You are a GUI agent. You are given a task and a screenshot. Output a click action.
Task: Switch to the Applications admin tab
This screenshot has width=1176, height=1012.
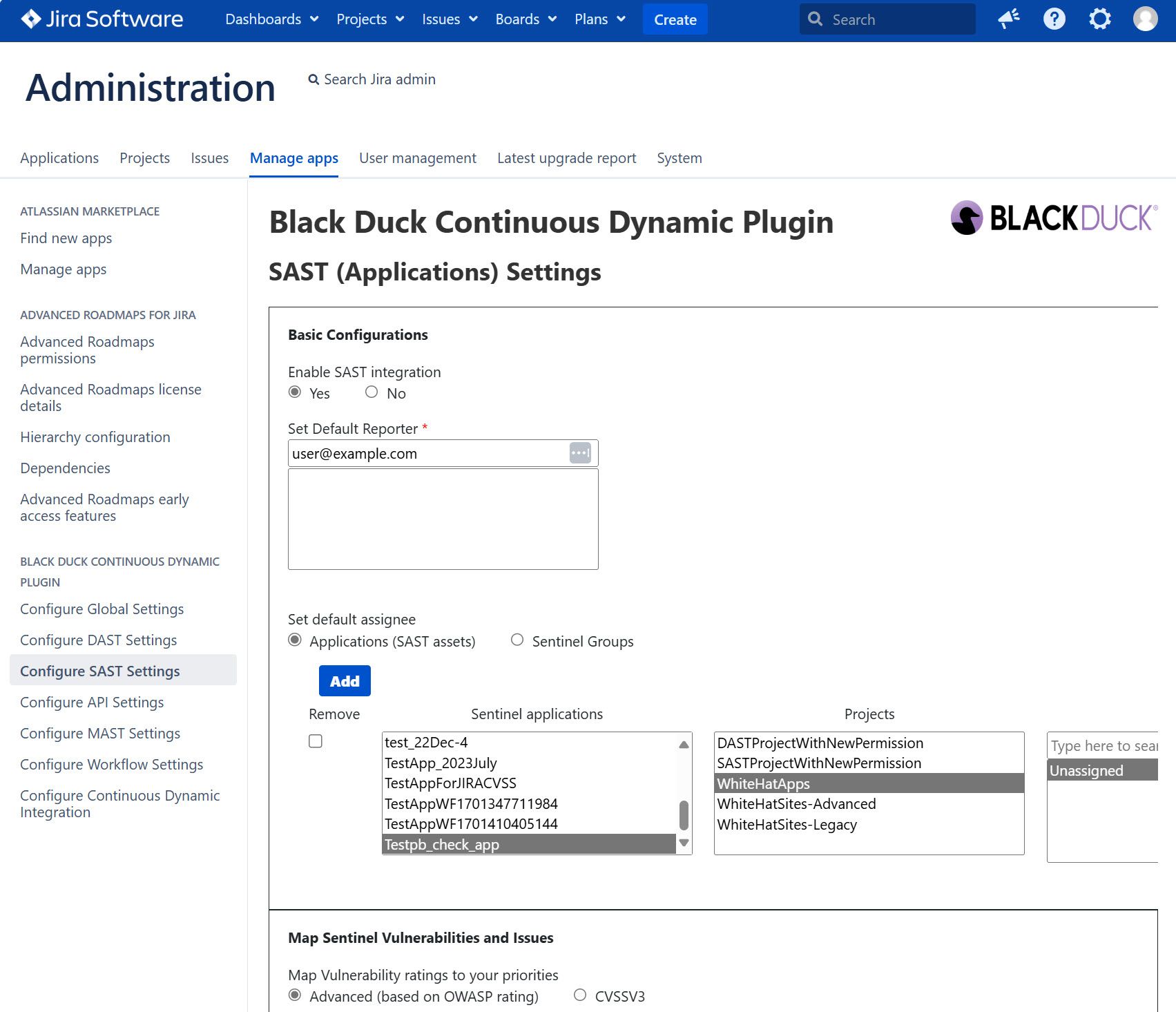(x=59, y=158)
